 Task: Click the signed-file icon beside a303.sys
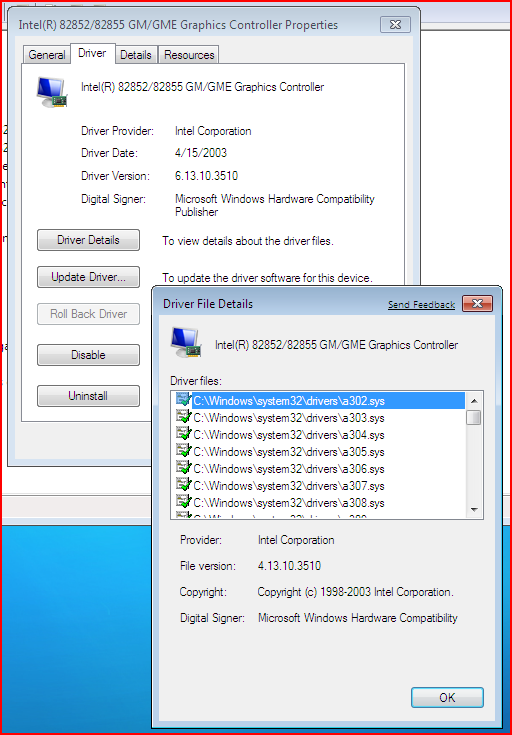pyautogui.click(x=184, y=417)
